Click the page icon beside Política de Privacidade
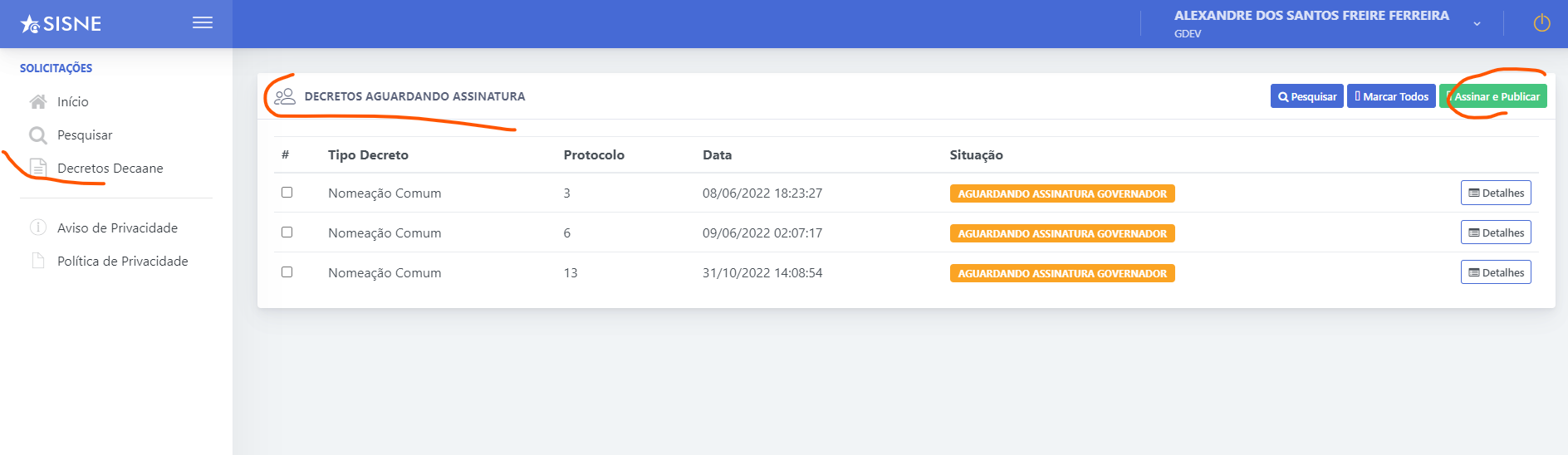 (x=37, y=261)
